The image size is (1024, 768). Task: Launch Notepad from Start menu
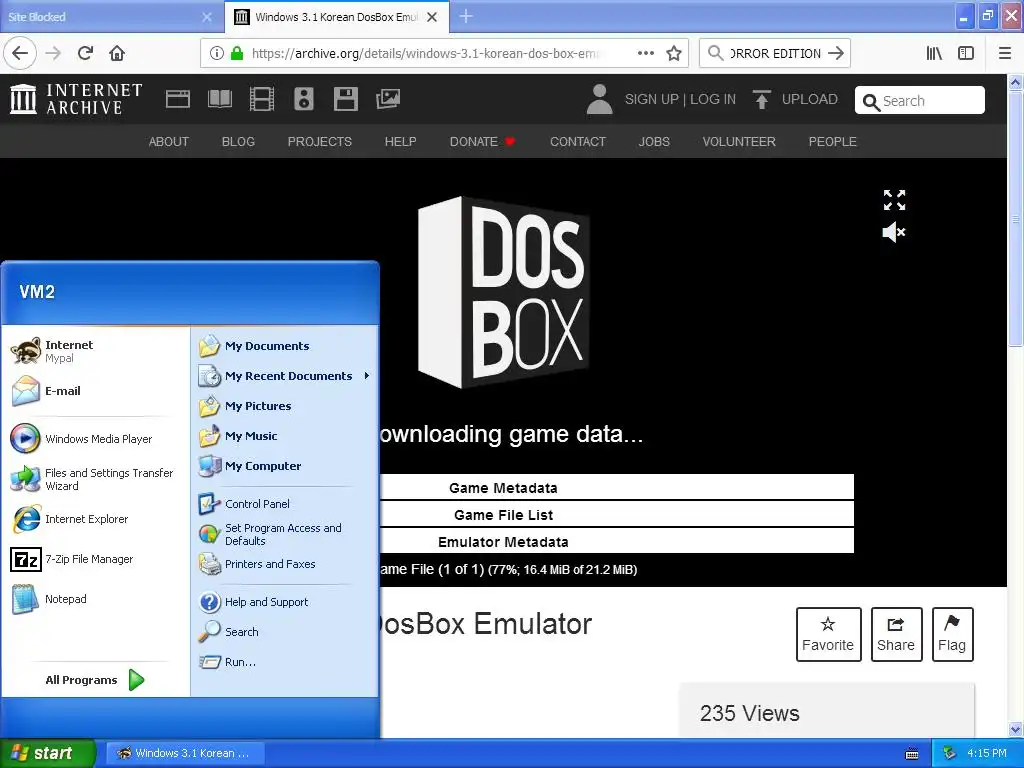(x=95, y=599)
